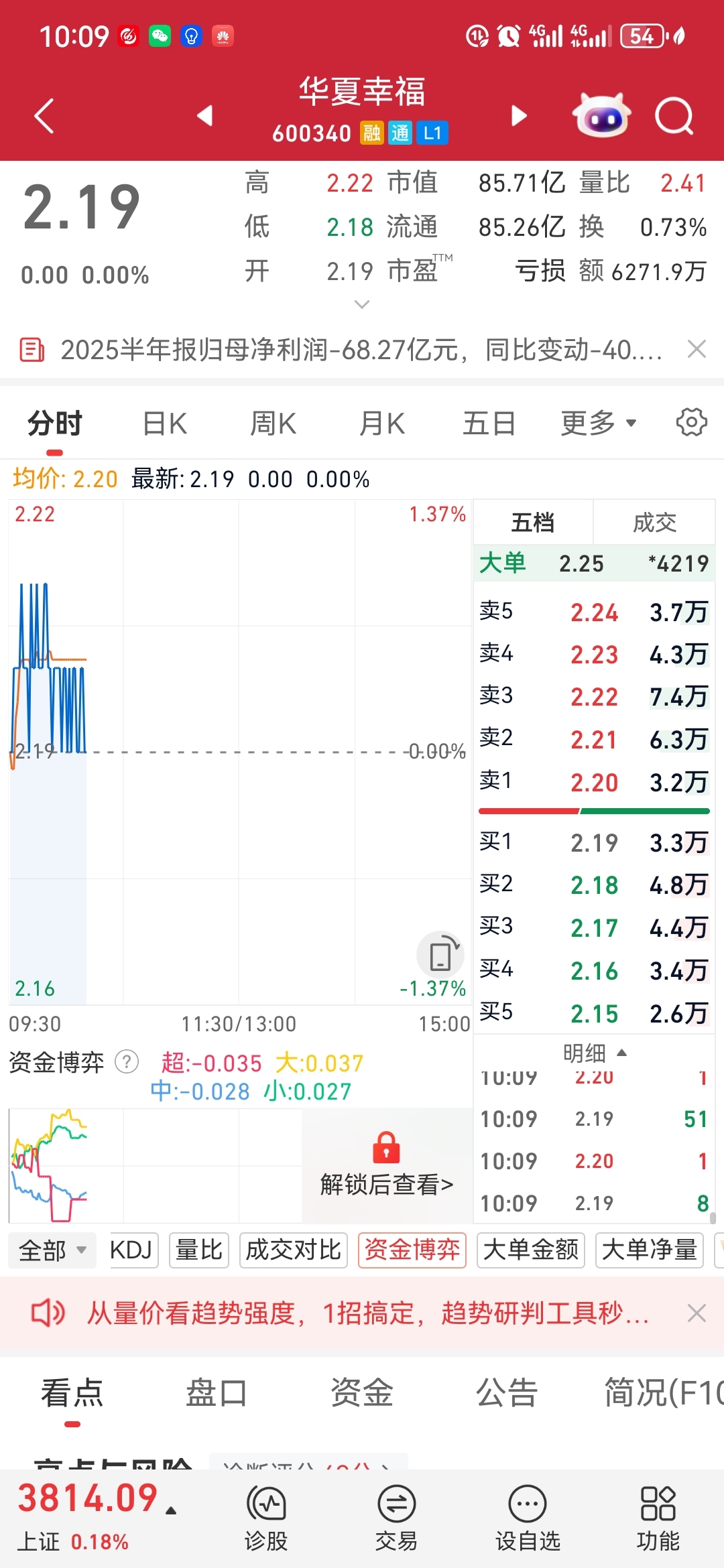The width and height of the screenshot is (724, 1568).
Task: Open the robot assistant mascot
Action: point(601,115)
